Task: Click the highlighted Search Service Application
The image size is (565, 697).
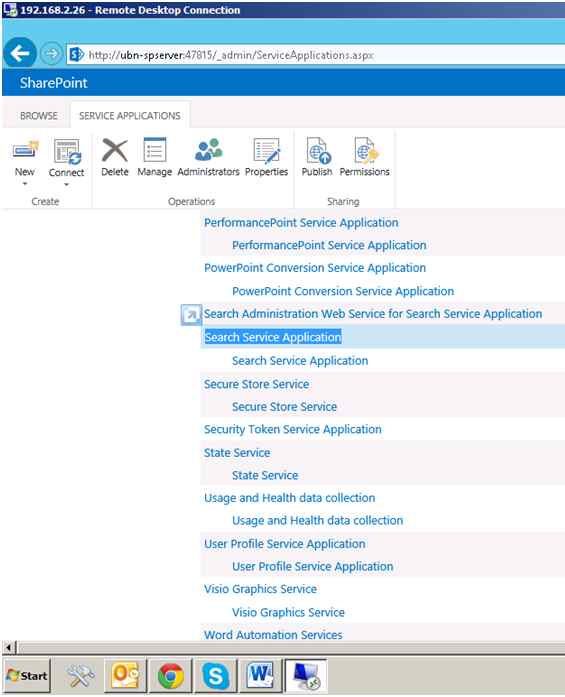Action: point(273,337)
